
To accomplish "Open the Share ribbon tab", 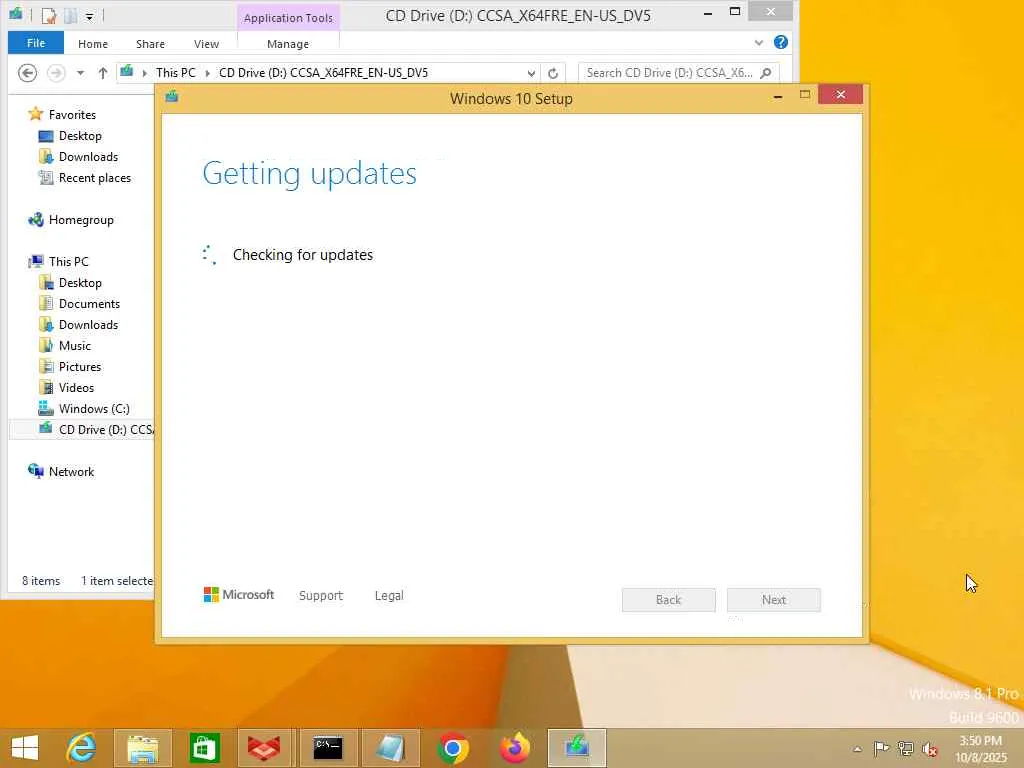I will point(150,44).
